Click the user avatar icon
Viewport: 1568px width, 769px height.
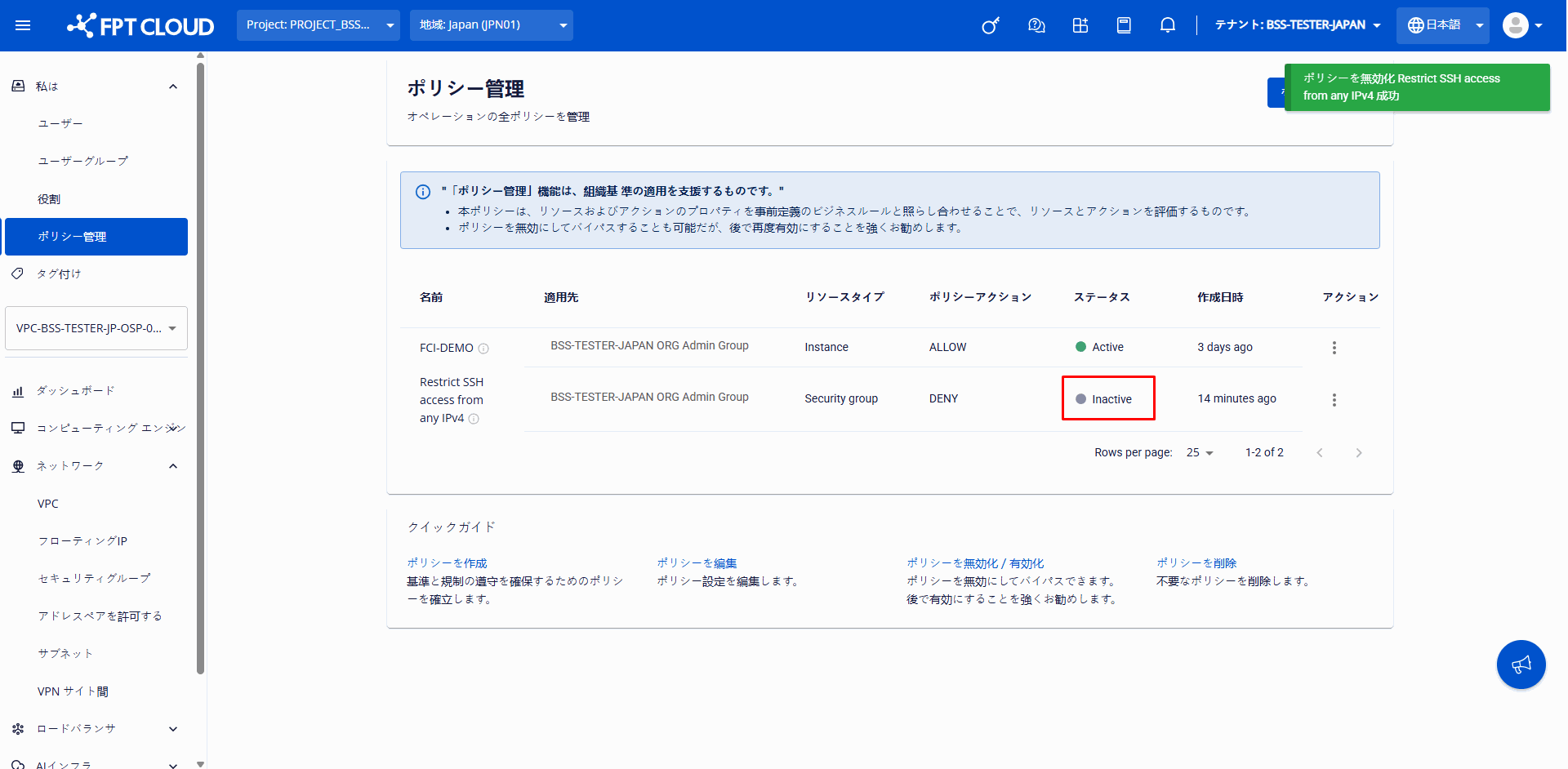(1515, 25)
